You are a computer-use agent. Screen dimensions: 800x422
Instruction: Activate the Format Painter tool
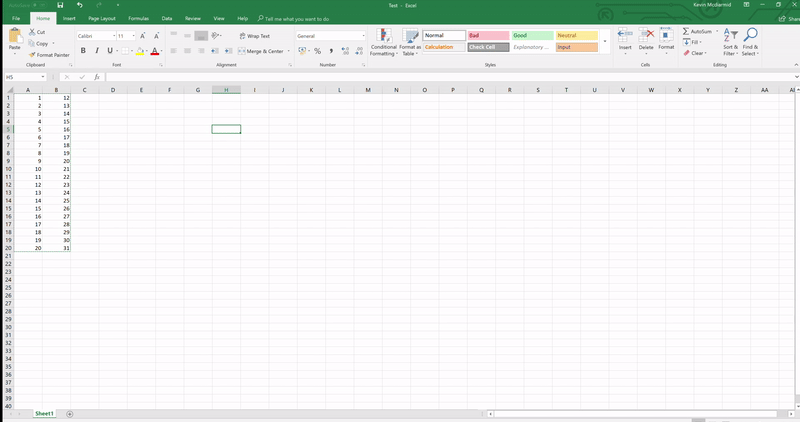pyautogui.click(x=49, y=55)
